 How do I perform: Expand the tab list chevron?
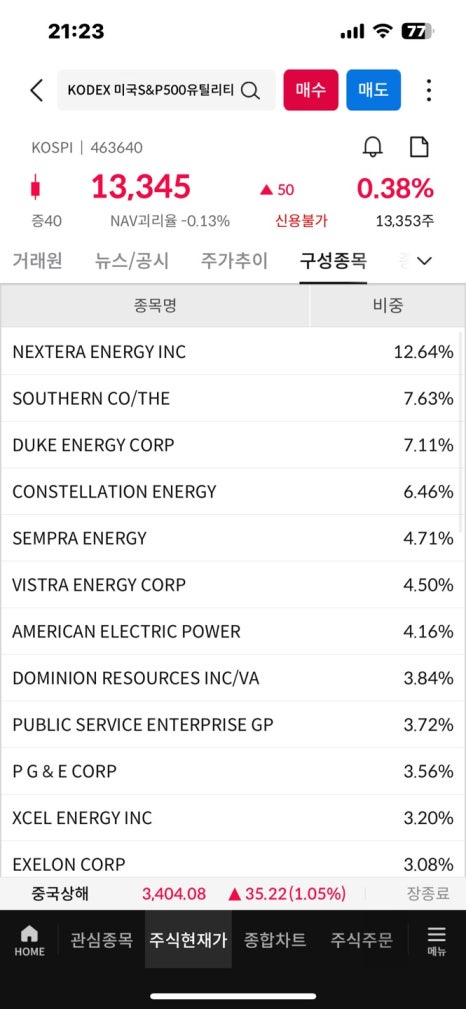tap(424, 261)
